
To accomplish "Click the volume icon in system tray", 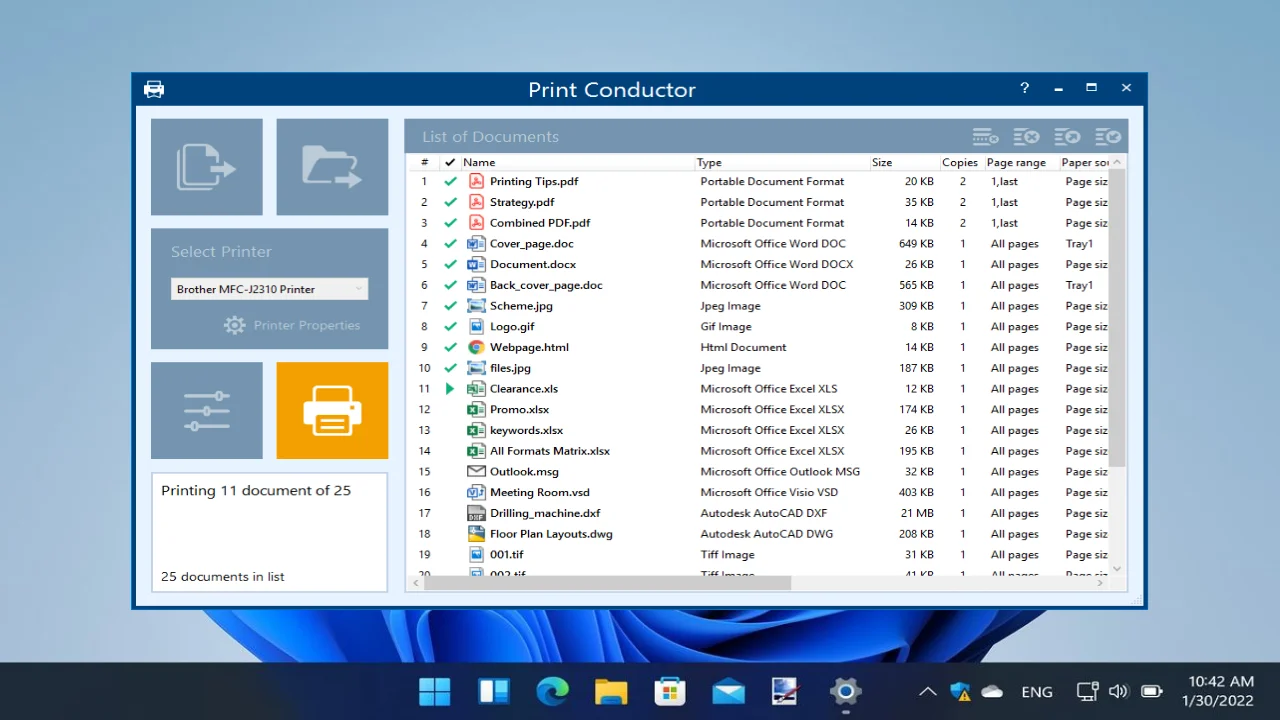I will [x=1119, y=691].
